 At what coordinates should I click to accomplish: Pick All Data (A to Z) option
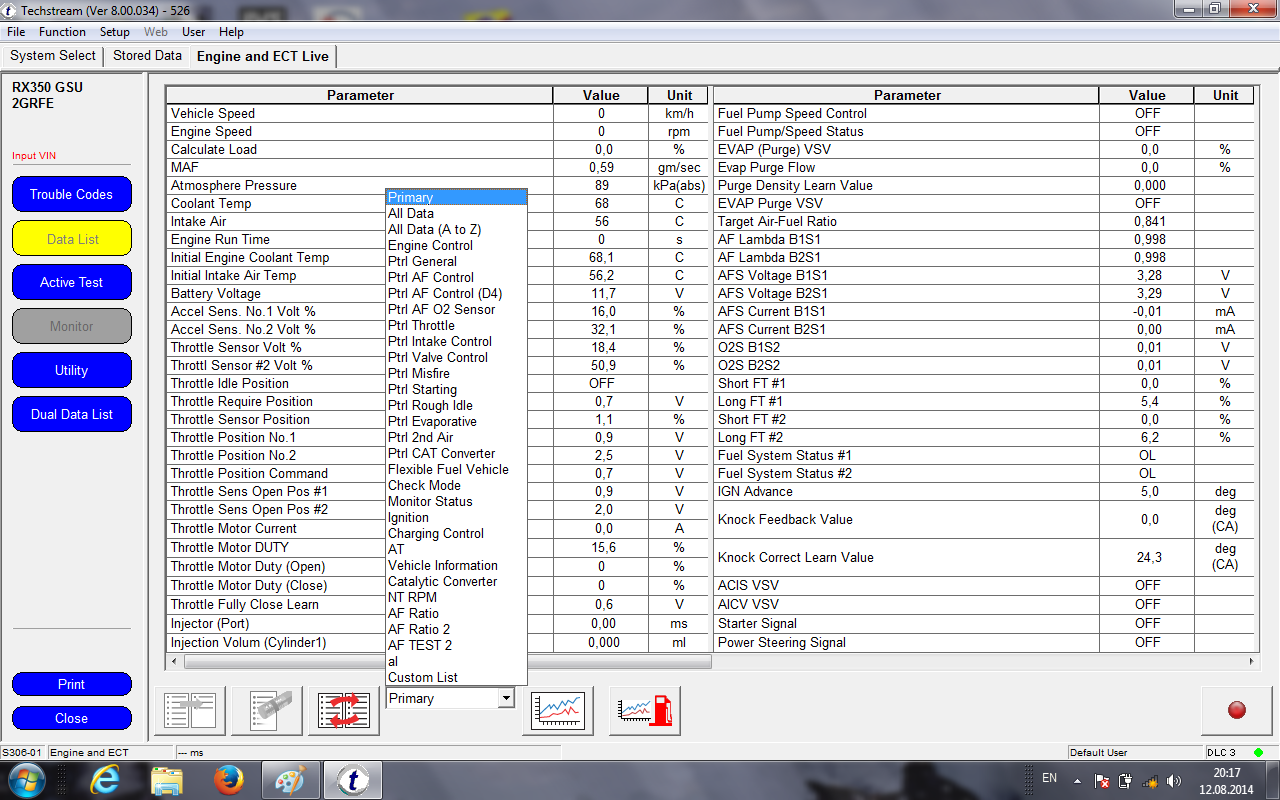(431, 229)
